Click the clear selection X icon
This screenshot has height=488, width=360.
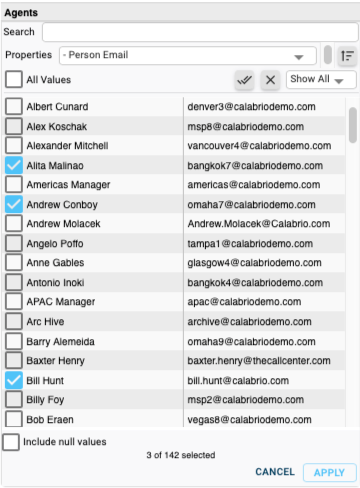(270, 80)
